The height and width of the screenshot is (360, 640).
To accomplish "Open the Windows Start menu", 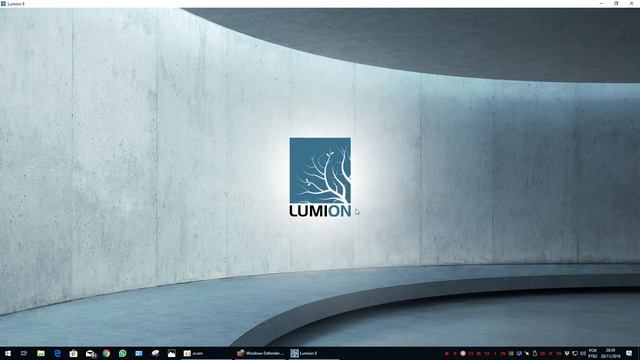I will click(x=8, y=353).
